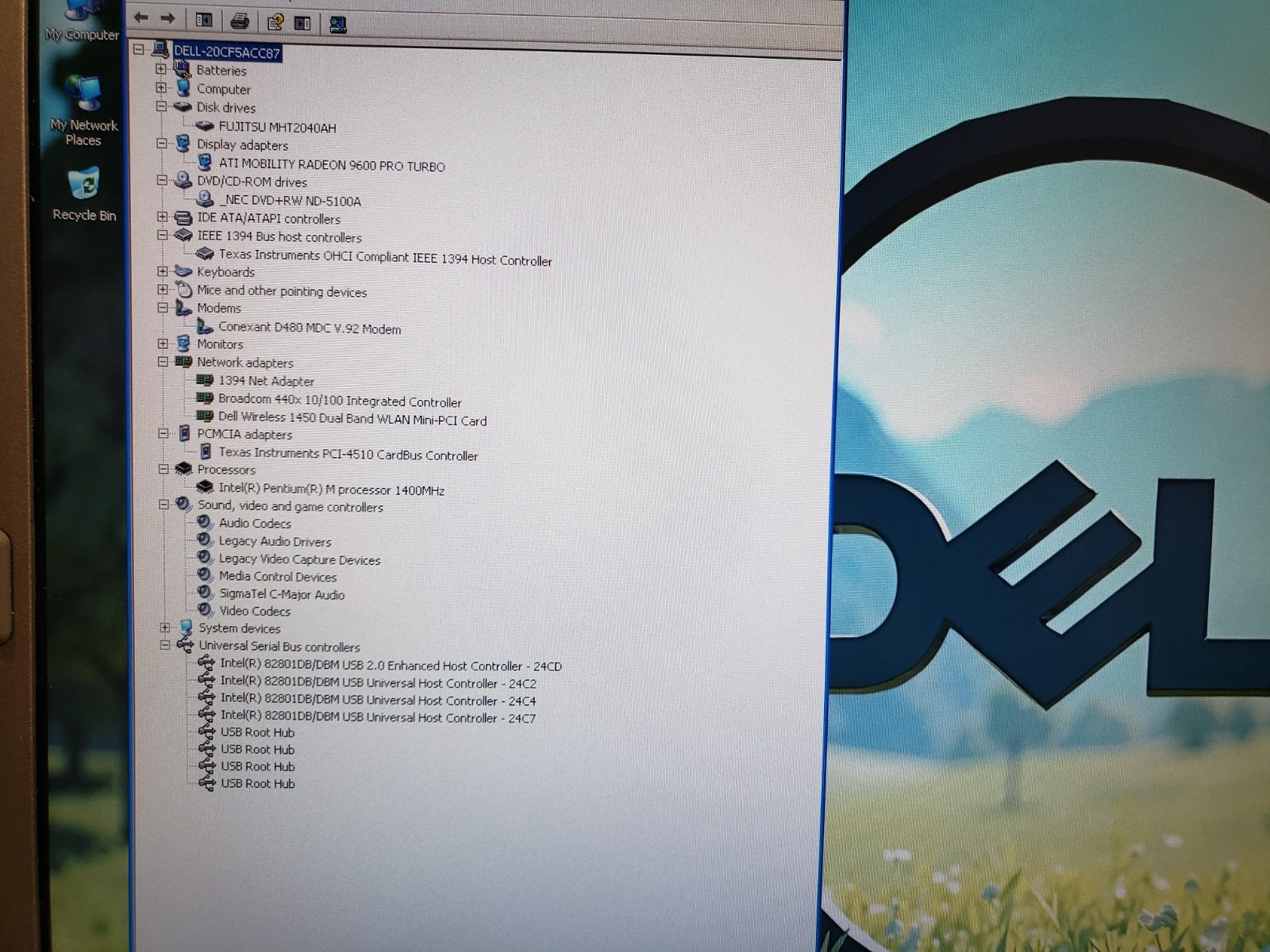Select the Conexant D480 MDC V.92 Modem icon
This screenshot has width=1270, height=952.
click(x=205, y=326)
